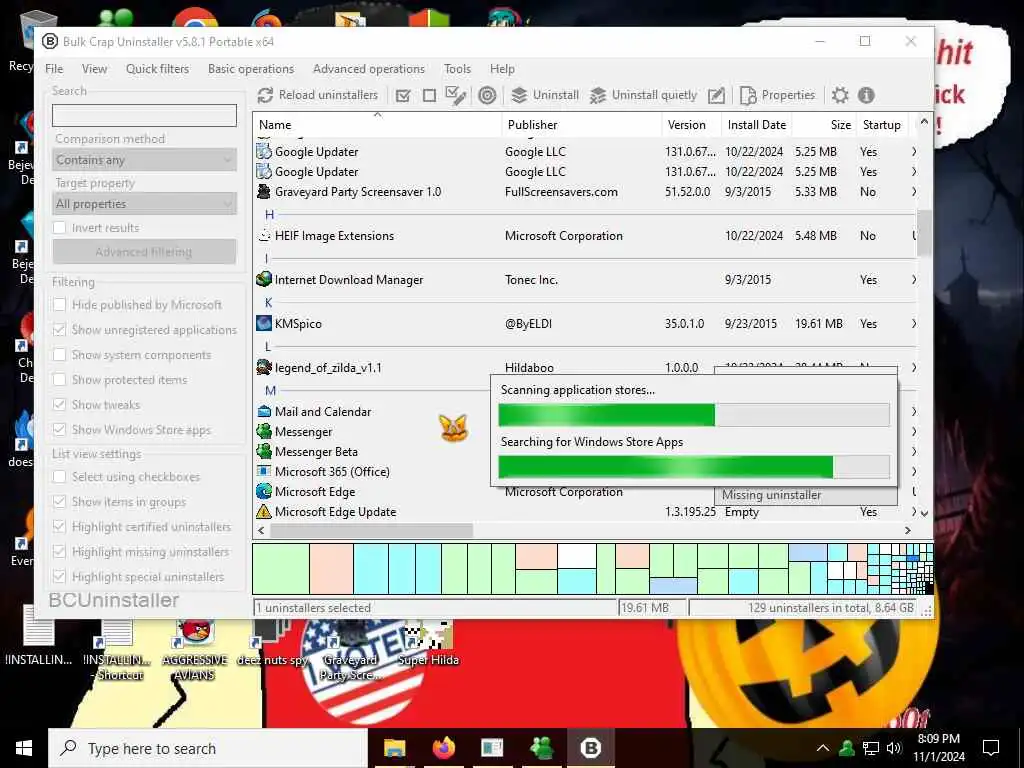Click the Windows Start button
This screenshot has width=1024, height=768.
[24, 748]
